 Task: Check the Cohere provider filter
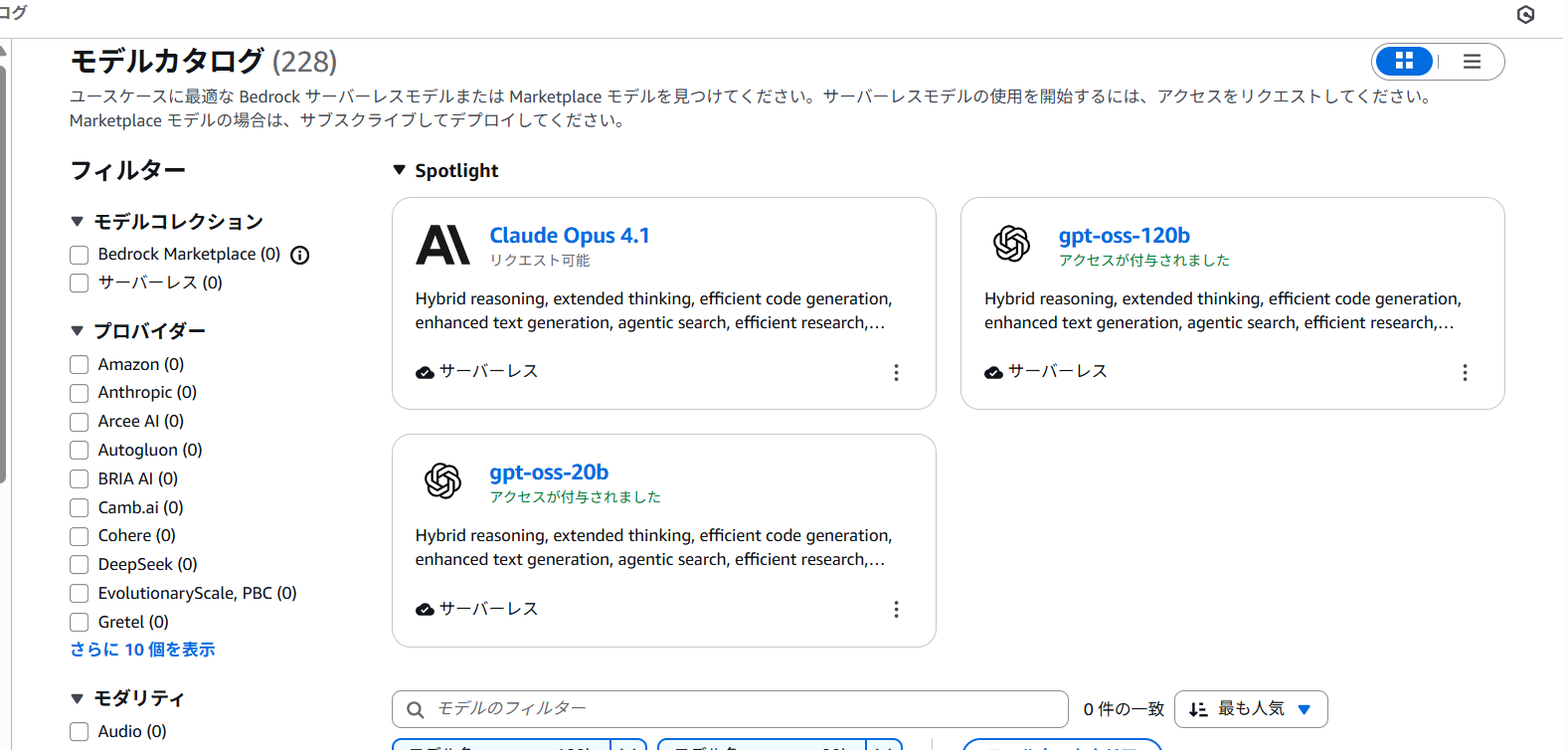coord(80,536)
